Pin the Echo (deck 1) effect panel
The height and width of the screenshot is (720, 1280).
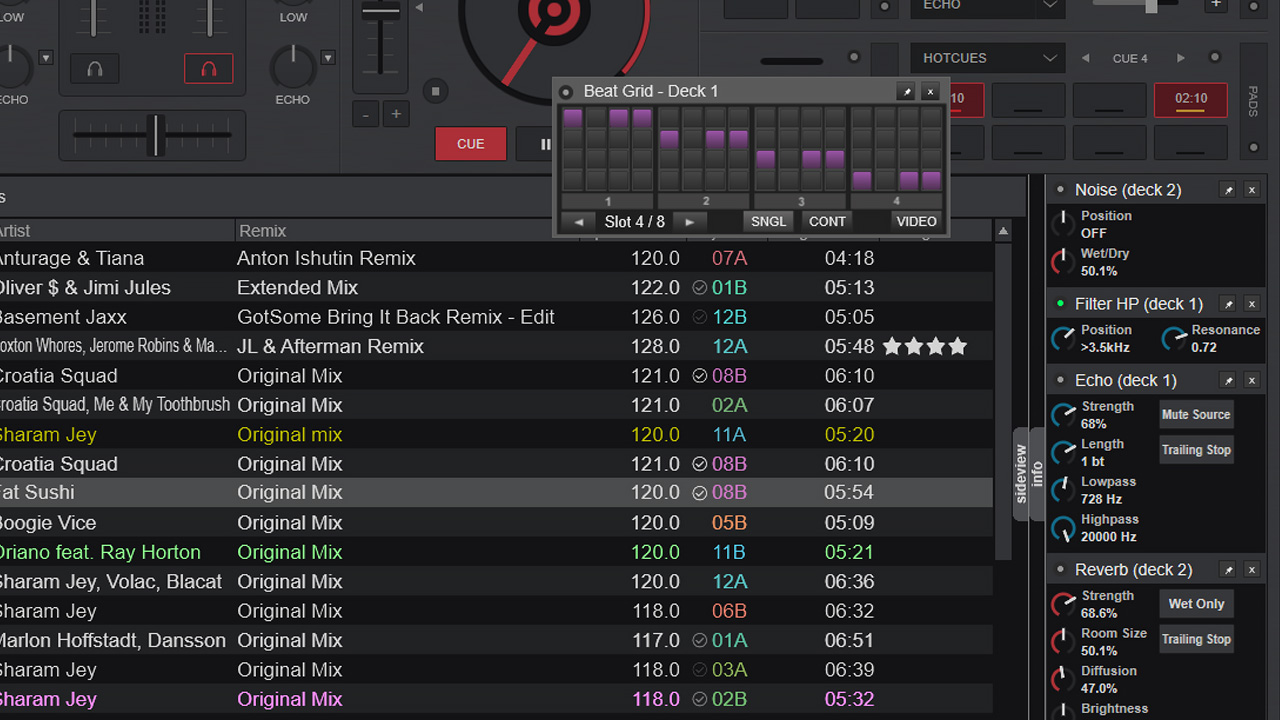click(1227, 380)
